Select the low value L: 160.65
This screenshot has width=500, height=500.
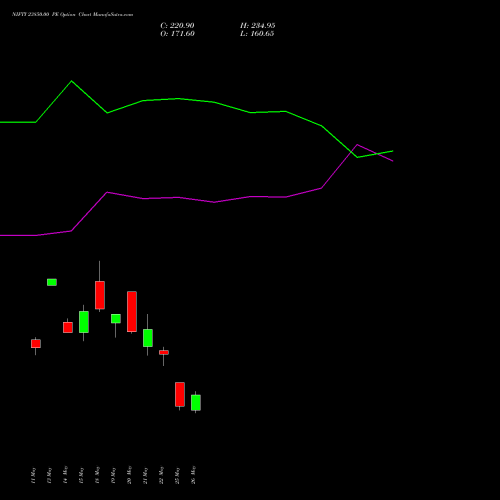[257, 34]
